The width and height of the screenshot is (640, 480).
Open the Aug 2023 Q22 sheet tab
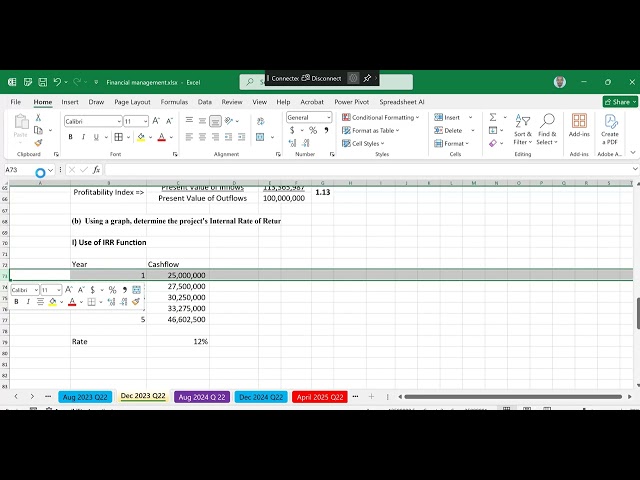[x=85, y=397]
